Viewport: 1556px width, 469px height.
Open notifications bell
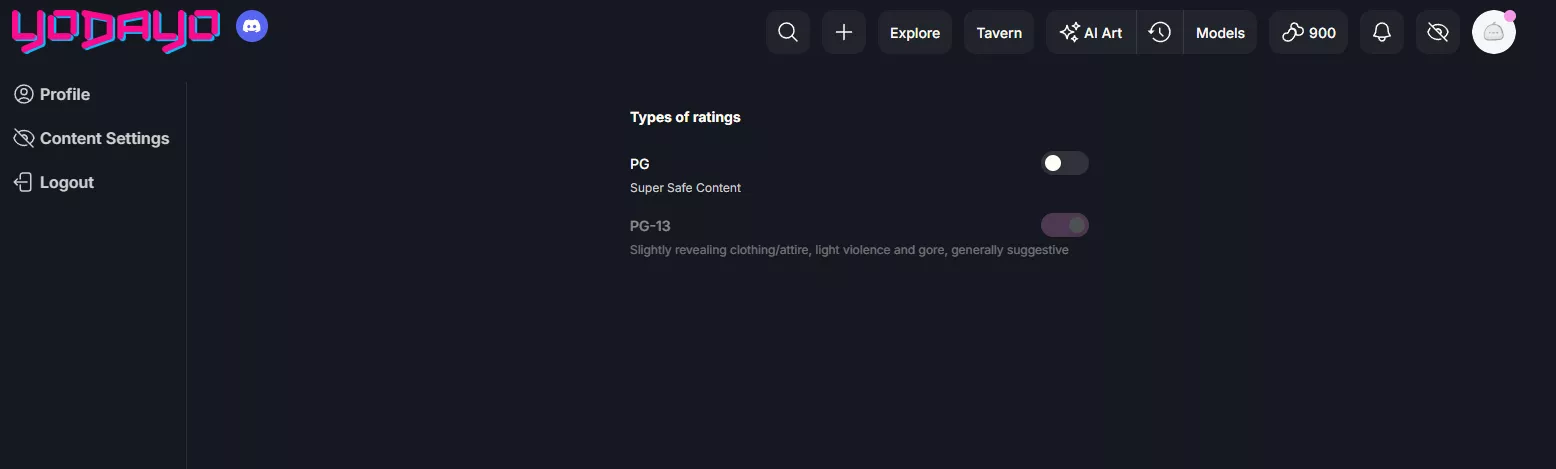click(1382, 33)
